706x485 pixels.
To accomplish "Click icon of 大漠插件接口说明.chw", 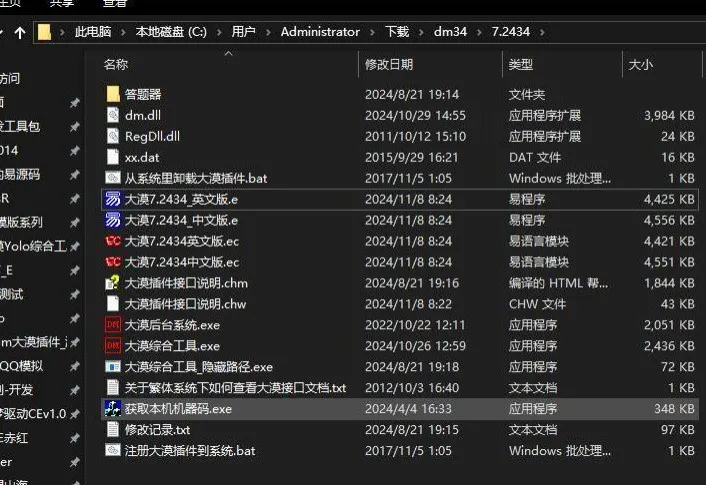I will tap(113, 304).
